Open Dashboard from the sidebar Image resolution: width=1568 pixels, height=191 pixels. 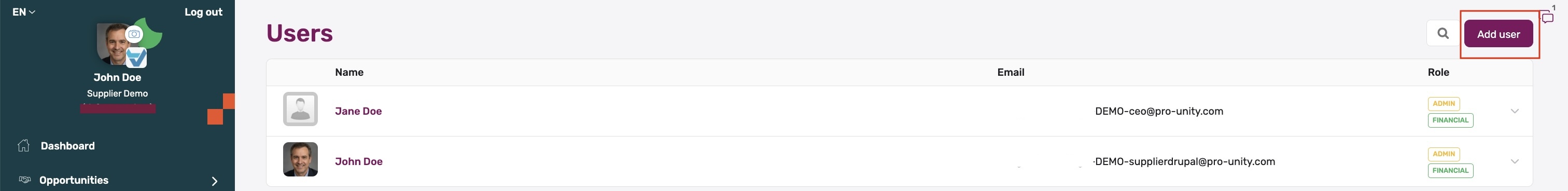(67, 146)
